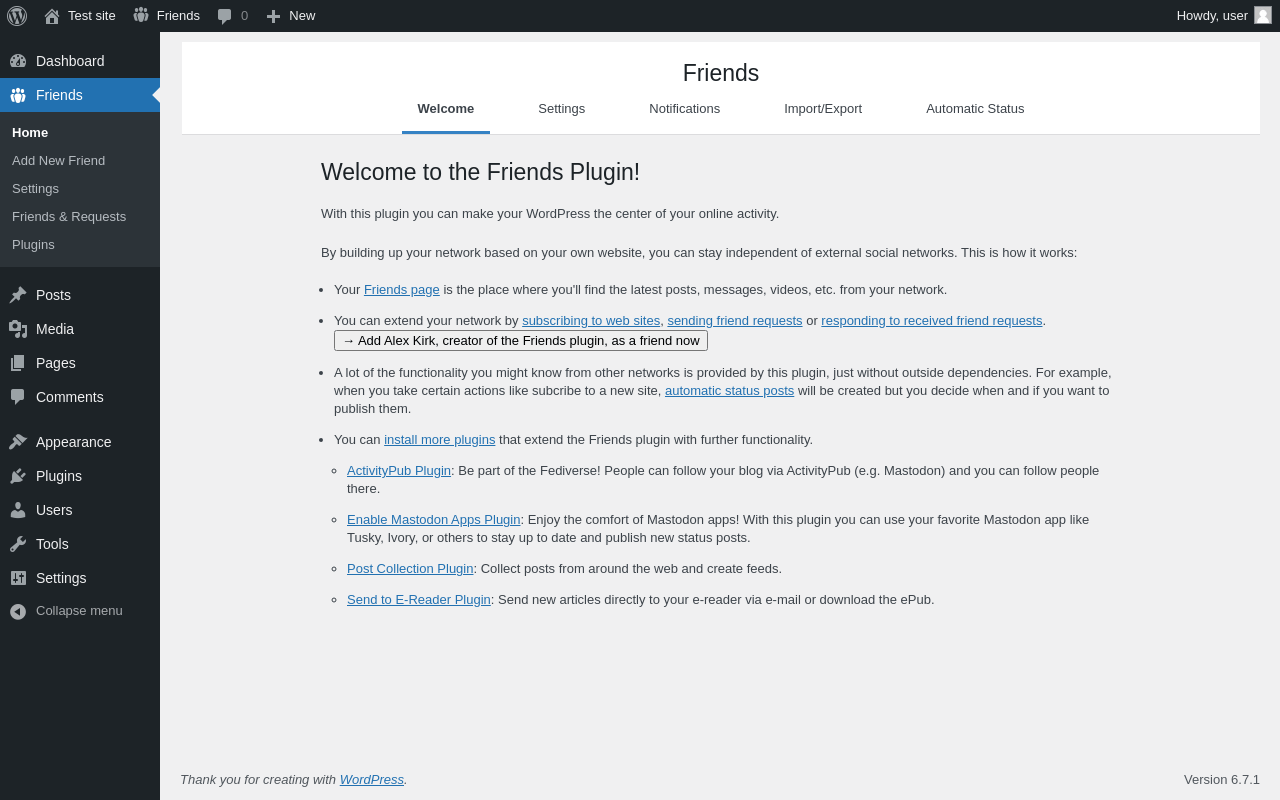
Task: Open Plugins in the Friends submenu
Action: [33, 245]
